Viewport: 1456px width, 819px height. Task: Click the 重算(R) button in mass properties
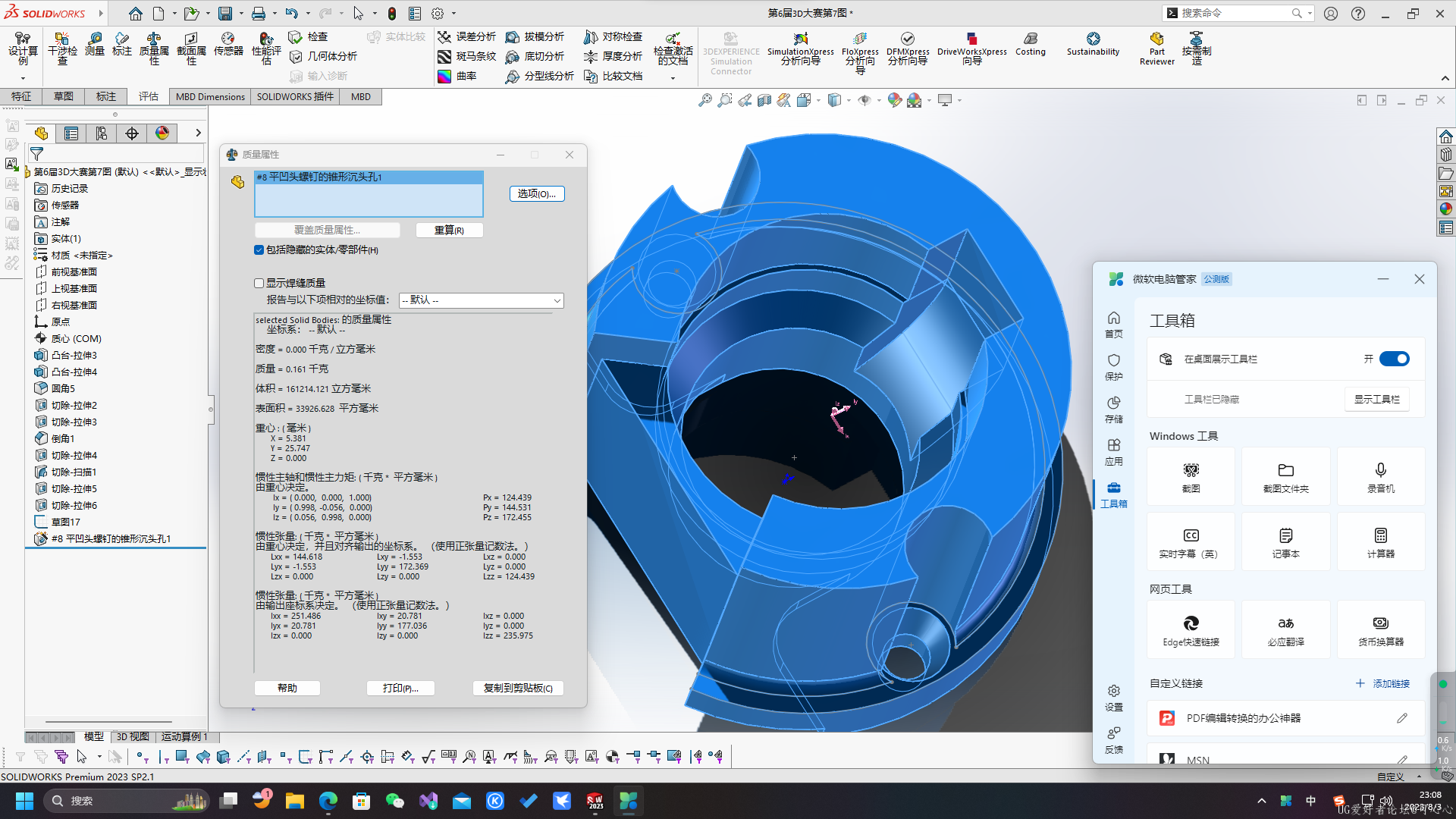click(x=448, y=230)
